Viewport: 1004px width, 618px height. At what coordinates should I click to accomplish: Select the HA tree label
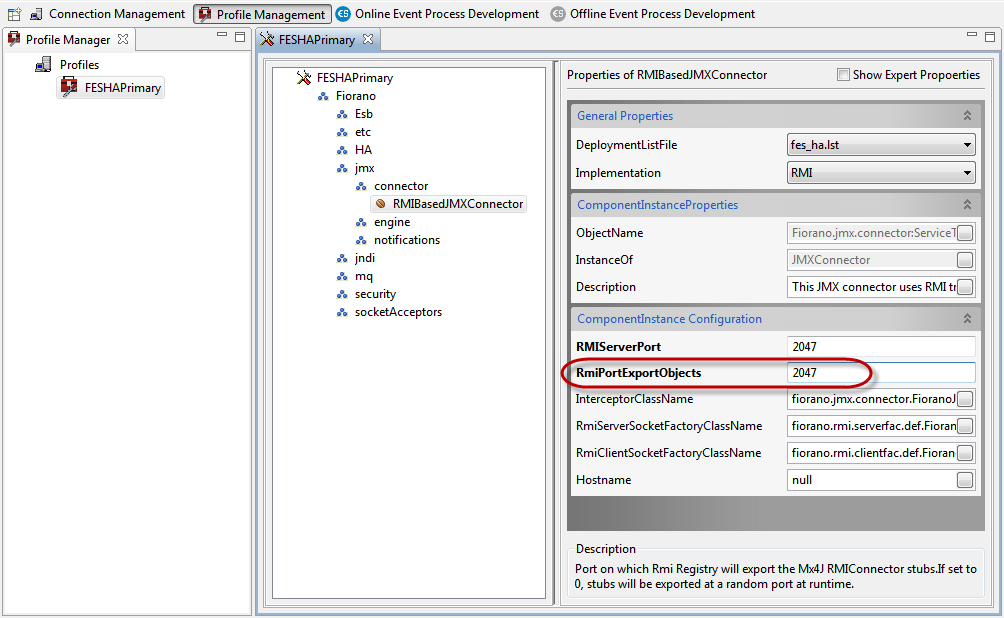point(363,150)
